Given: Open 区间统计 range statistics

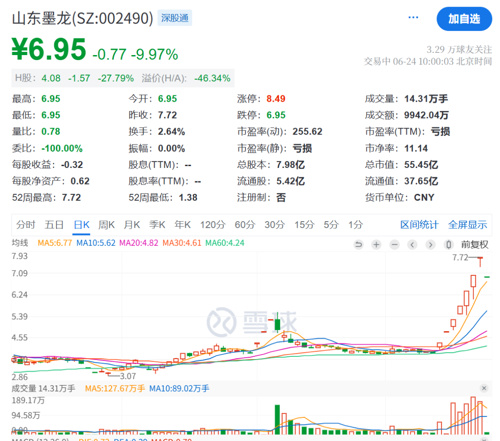Looking at the screenshot, I should 419,225.
